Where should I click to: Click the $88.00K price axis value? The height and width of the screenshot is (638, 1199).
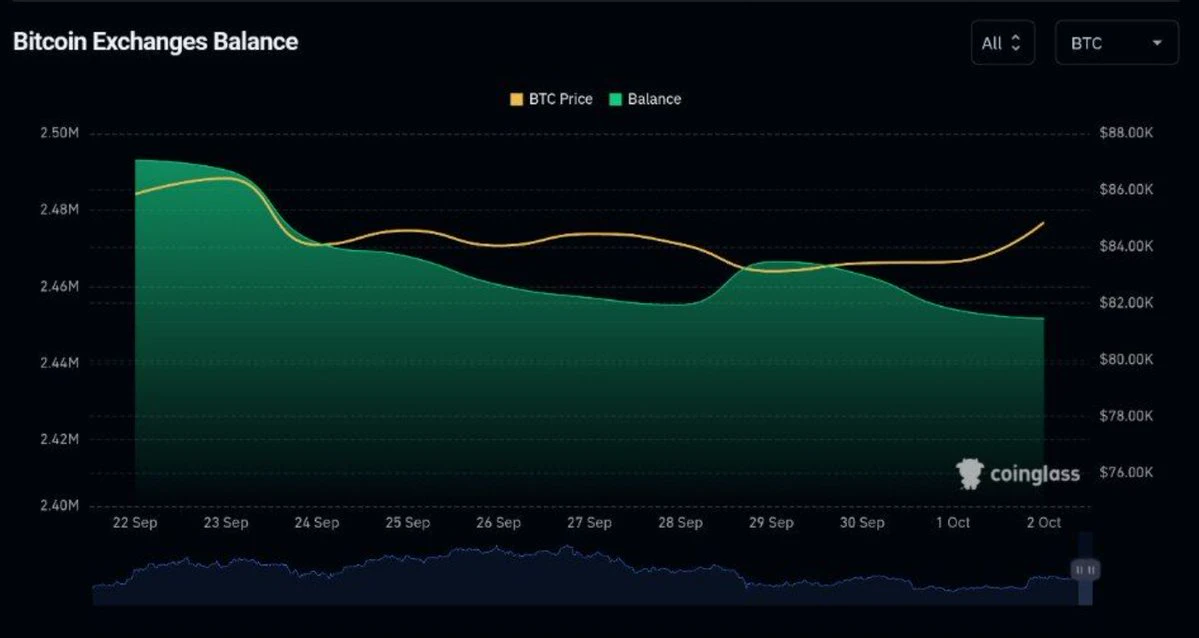tap(1126, 133)
